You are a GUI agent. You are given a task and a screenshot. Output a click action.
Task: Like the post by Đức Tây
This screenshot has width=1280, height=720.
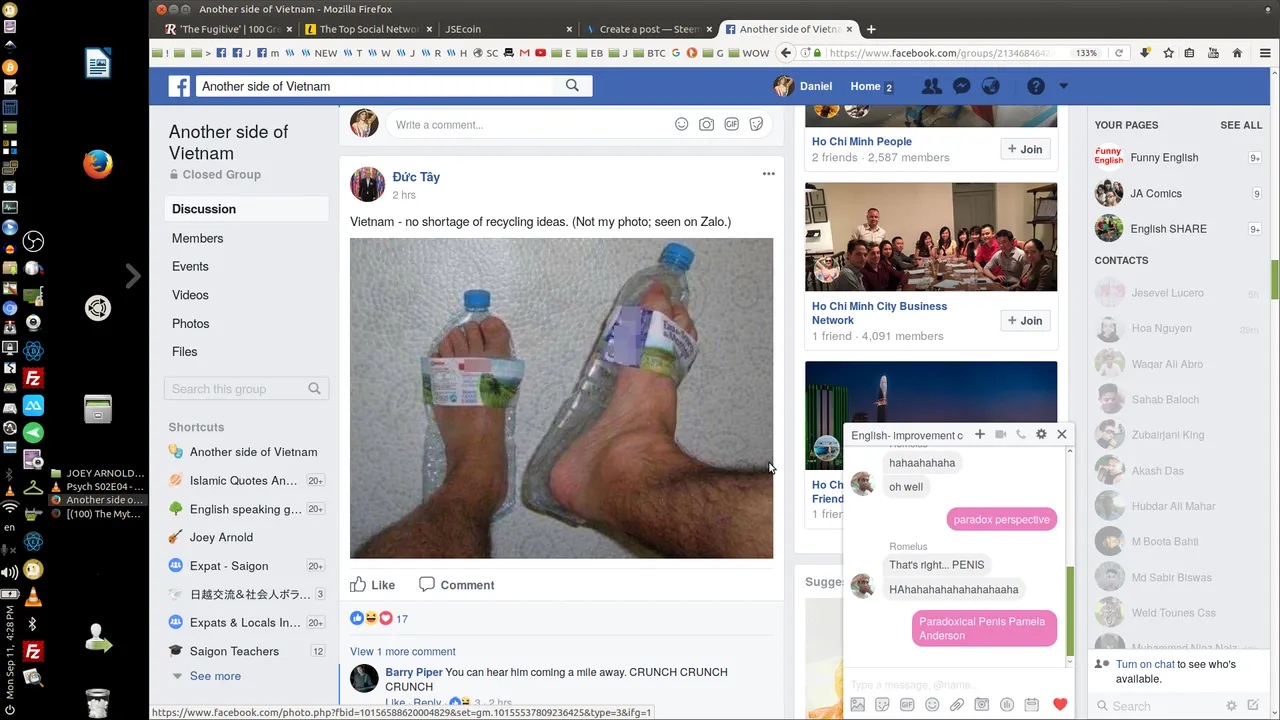coord(372,585)
